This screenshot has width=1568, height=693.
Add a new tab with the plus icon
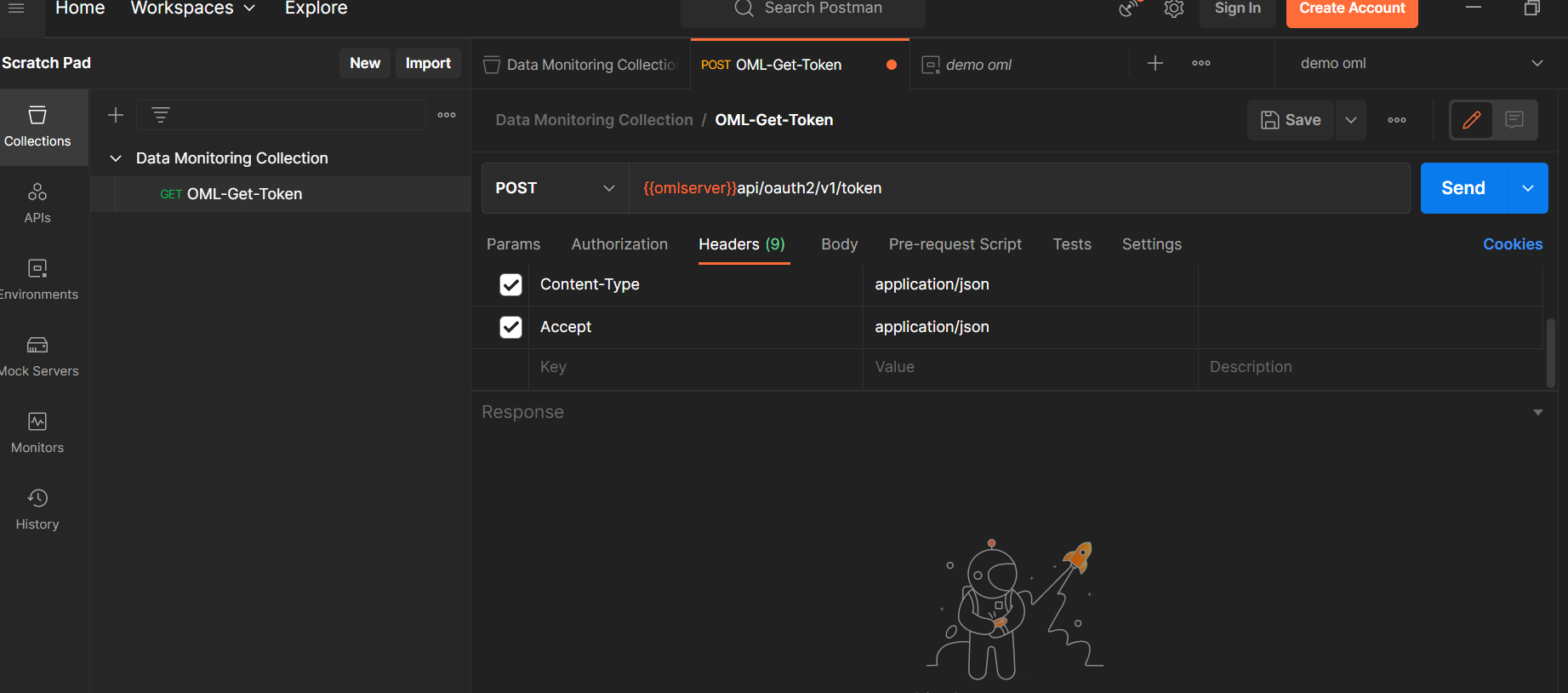point(1155,63)
